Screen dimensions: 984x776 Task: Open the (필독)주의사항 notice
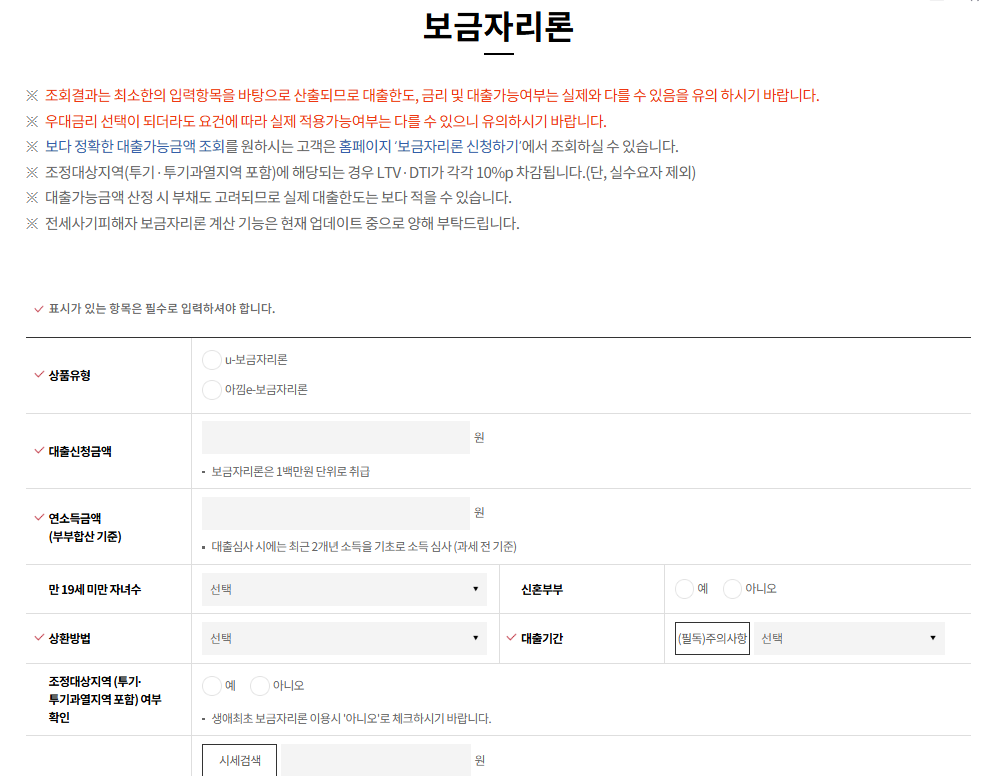point(710,636)
